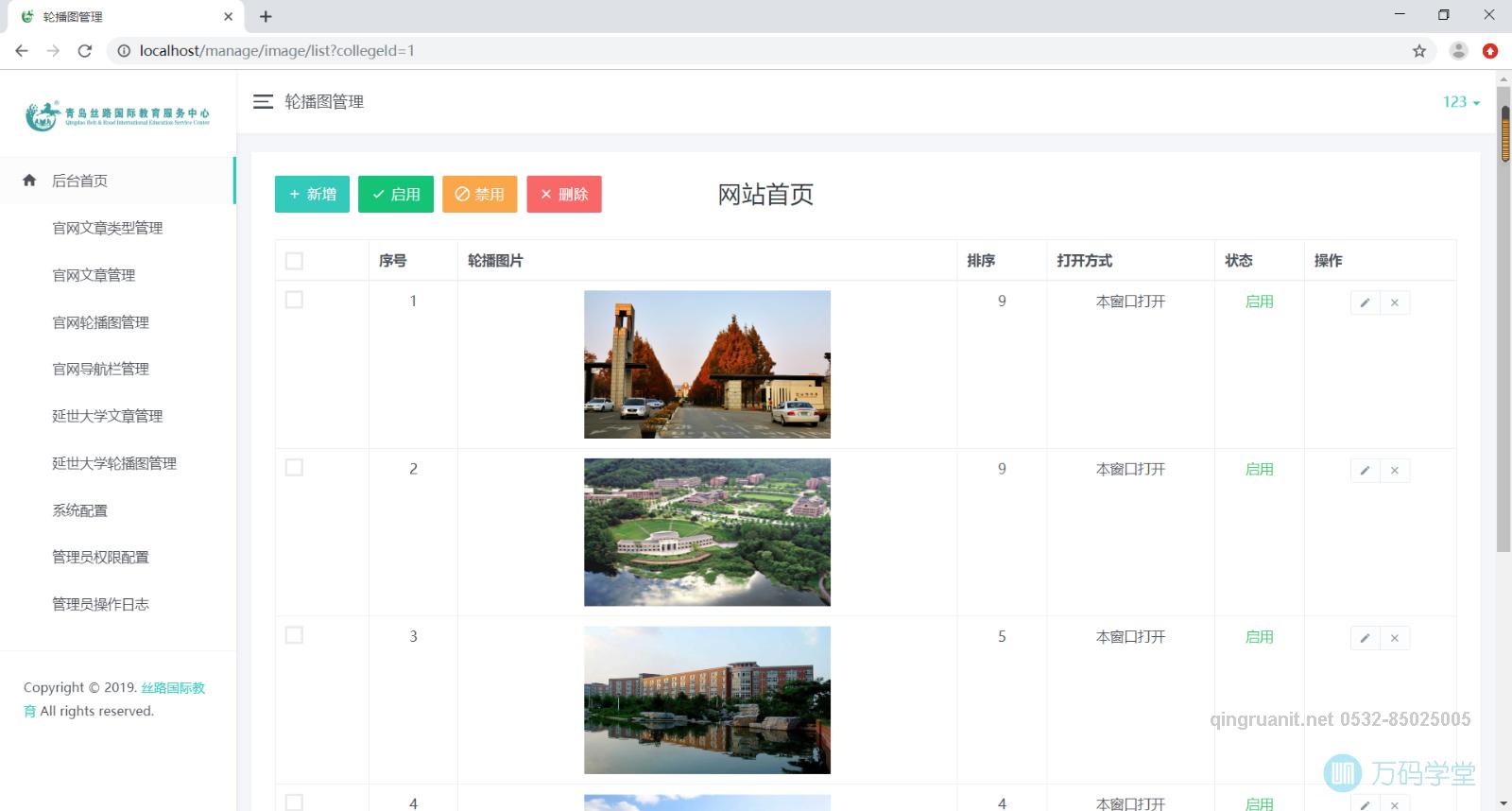Click the 网站首页 heading

click(x=765, y=195)
